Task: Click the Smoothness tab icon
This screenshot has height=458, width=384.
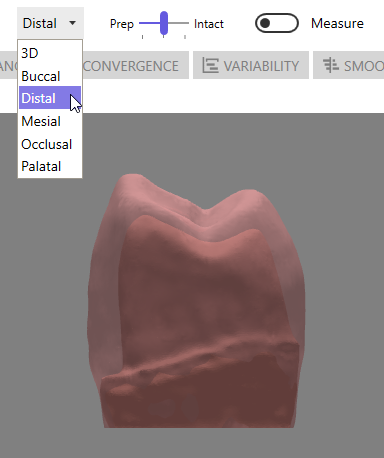Action: tap(331, 65)
